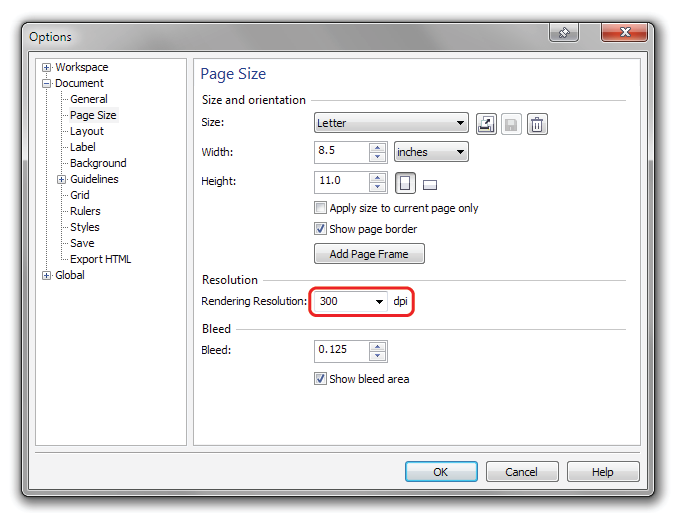Viewport: 674px width, 513px height.
Task: Close the Options dialog
Action: click(625, 32)
